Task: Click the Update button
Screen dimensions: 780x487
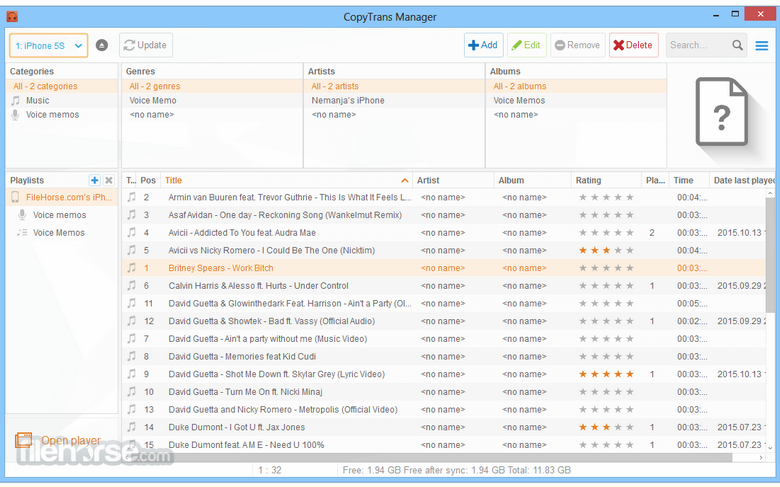Action: click(x=146, y=45)
